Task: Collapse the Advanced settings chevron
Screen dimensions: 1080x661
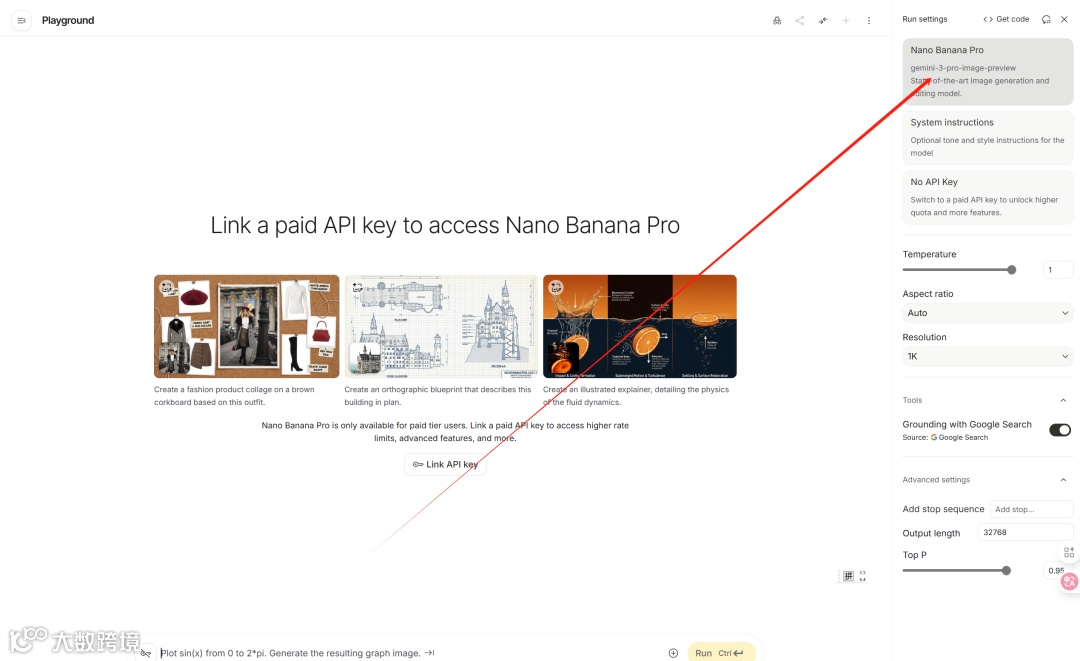Action: [1063, 480]
